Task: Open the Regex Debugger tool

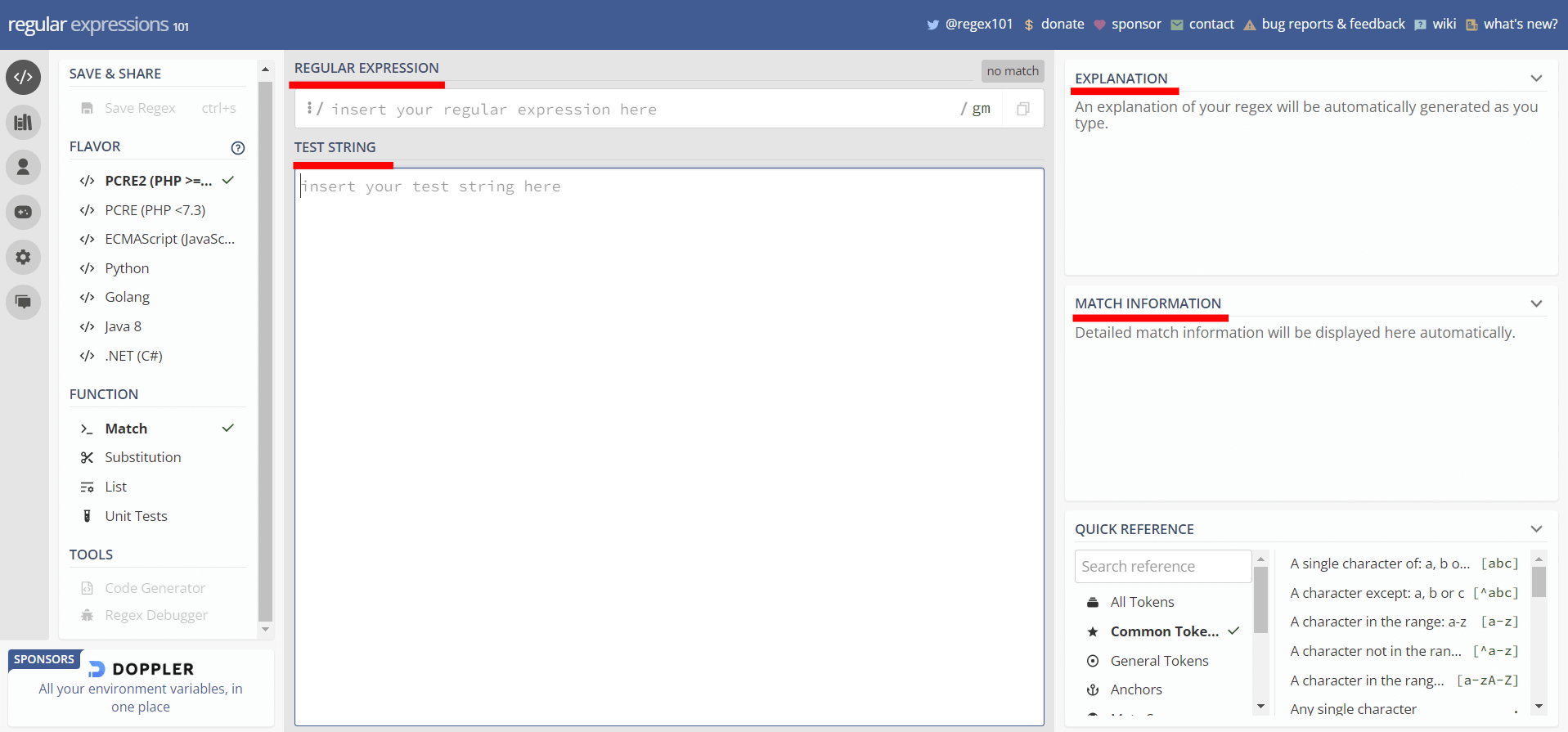Action: [156, 615]
